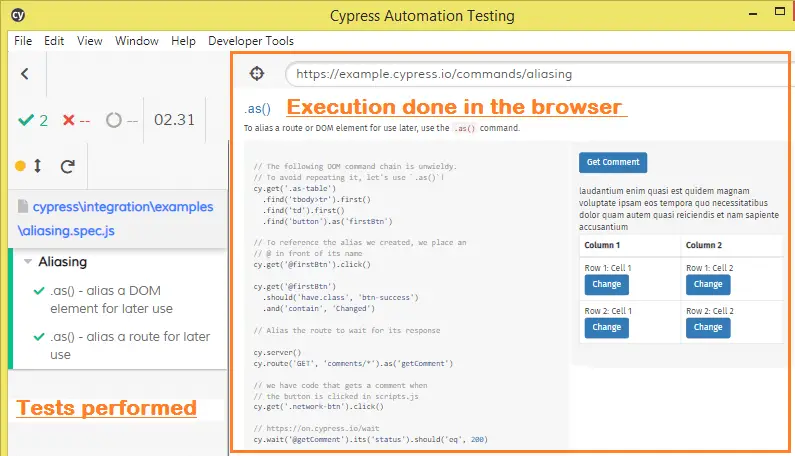Click code line cy.server()
Viewport: 795px width, 456px height.
tap(277, 352)
